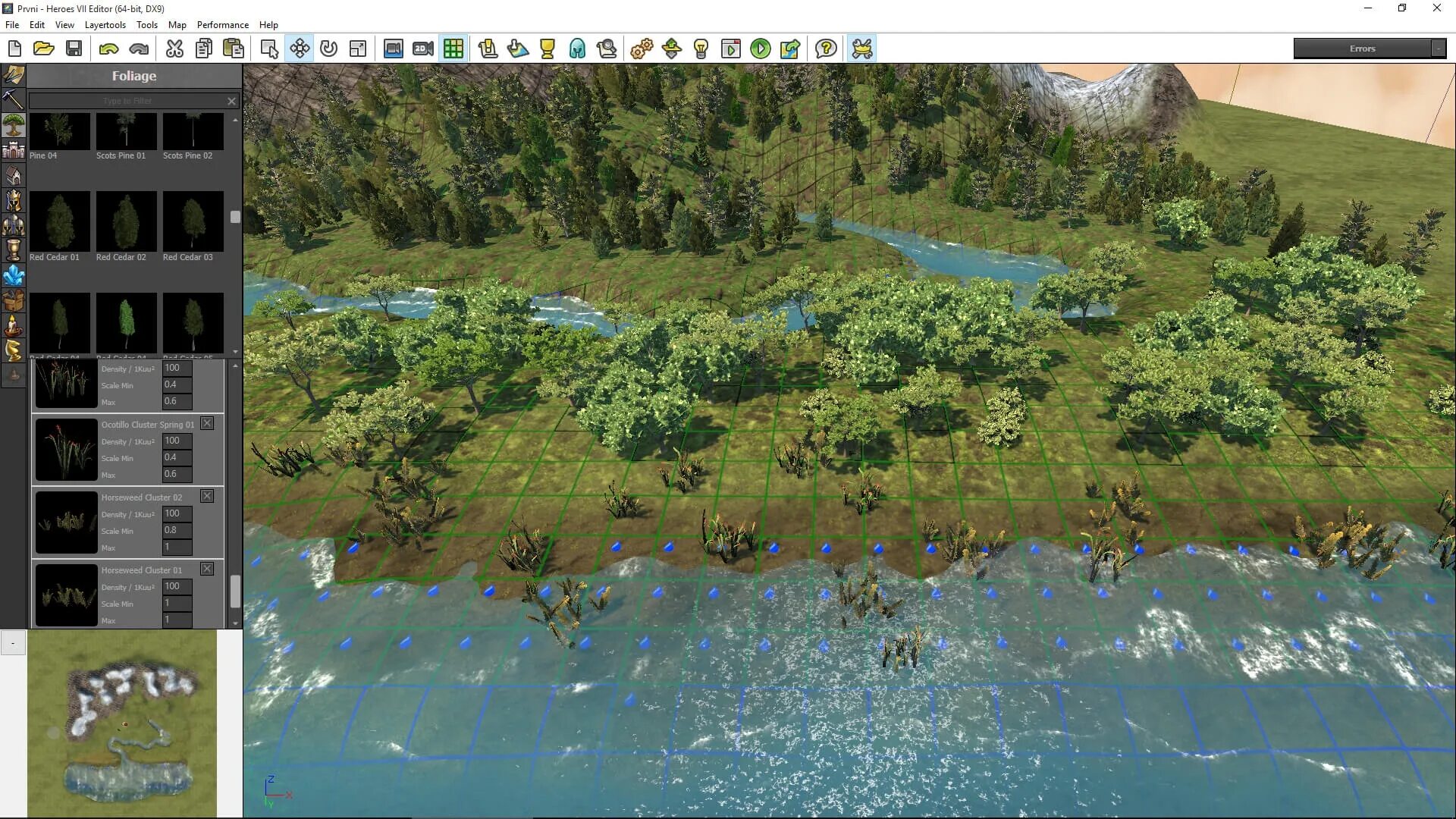Click the Errors button

tap(1361, 49)
